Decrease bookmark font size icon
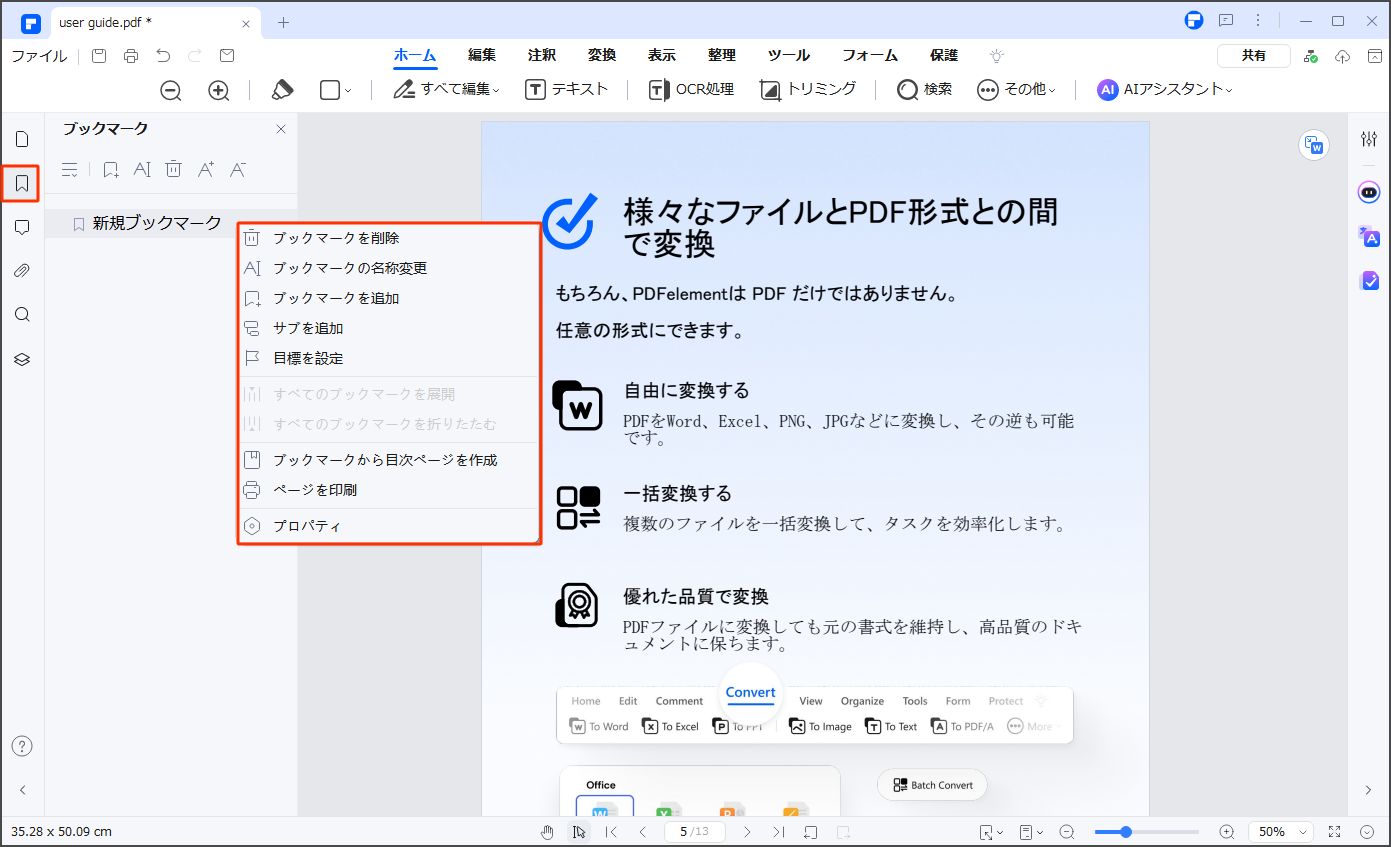The height and width of the screenshot is (847, 1391). pos(238,170)
